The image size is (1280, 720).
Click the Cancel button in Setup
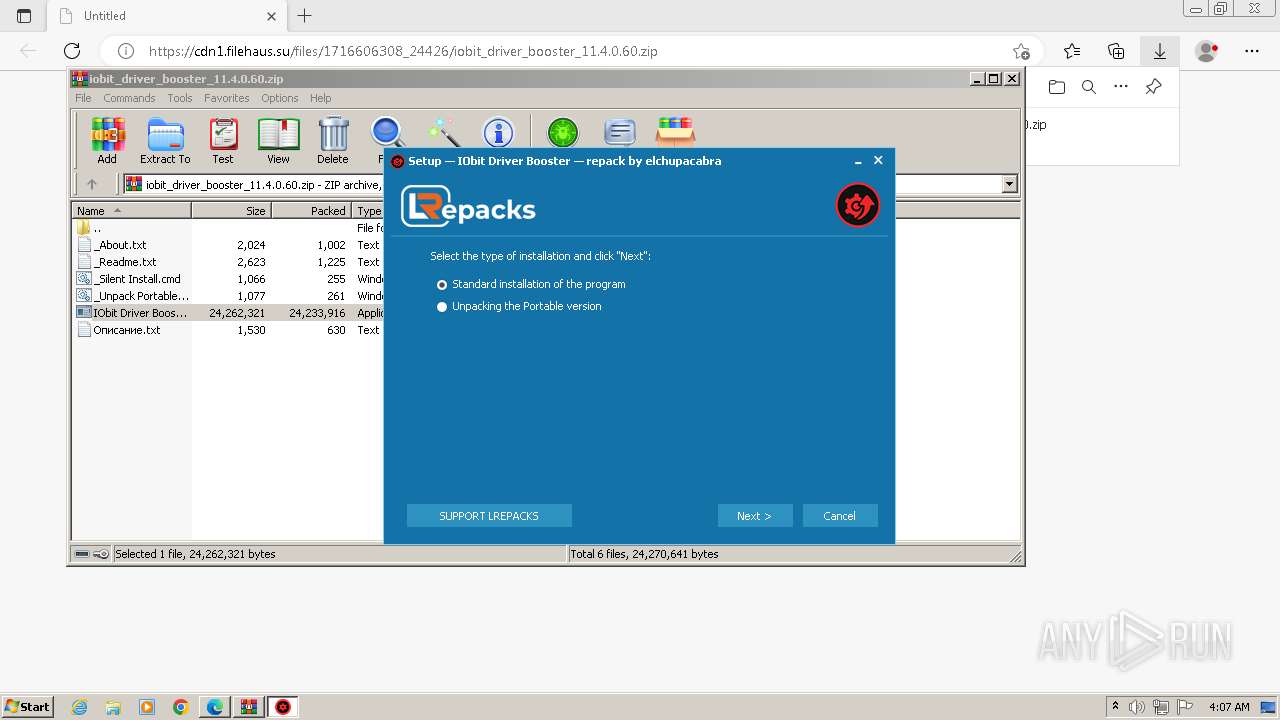[x=840, y=516]
